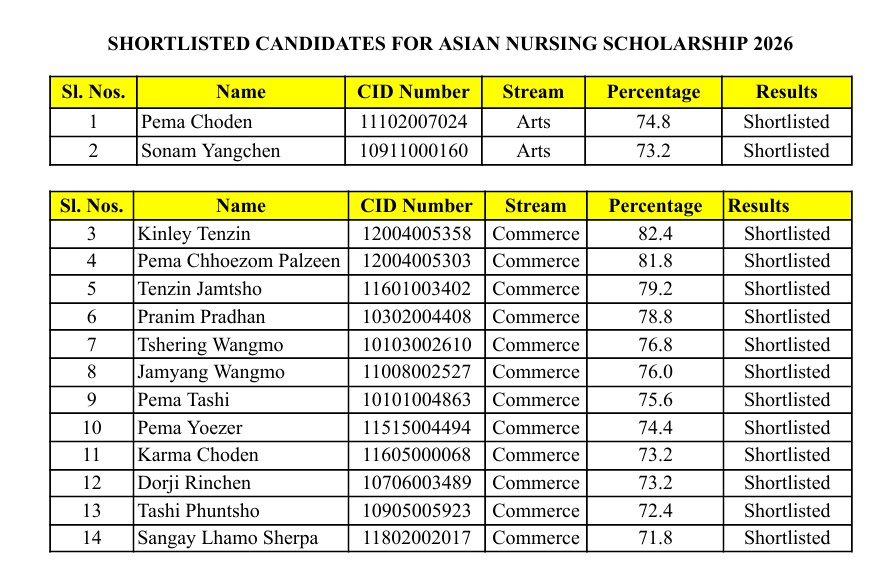Screen dimensions: 885x571
Task: Select Jamyang Wangmo's percentage 76.0
Action: click(x=655, y=372)
